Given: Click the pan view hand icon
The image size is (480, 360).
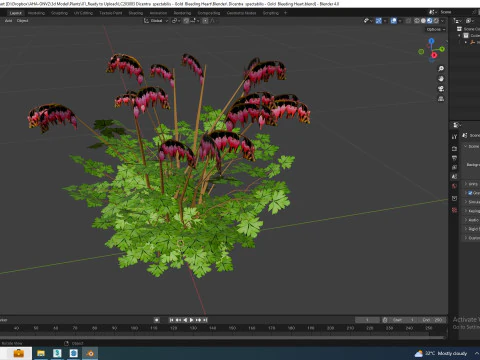Looking at the screenshot, I should [441, 79].
